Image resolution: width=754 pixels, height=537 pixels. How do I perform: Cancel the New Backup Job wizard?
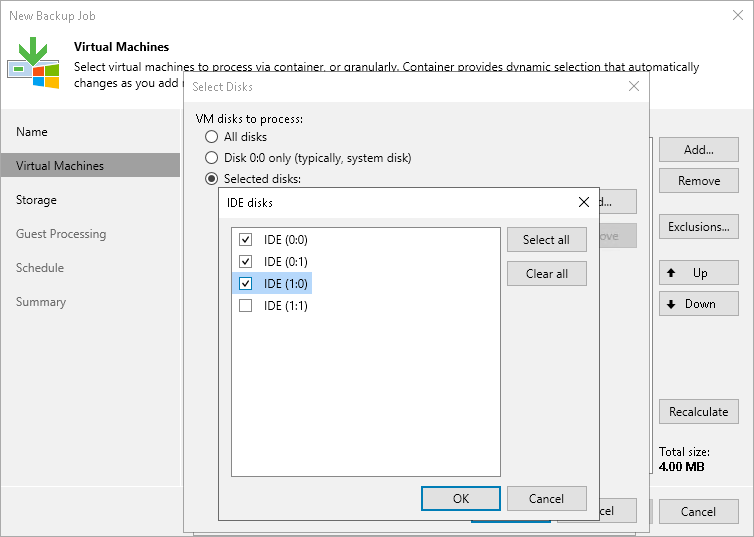(699, 512)
